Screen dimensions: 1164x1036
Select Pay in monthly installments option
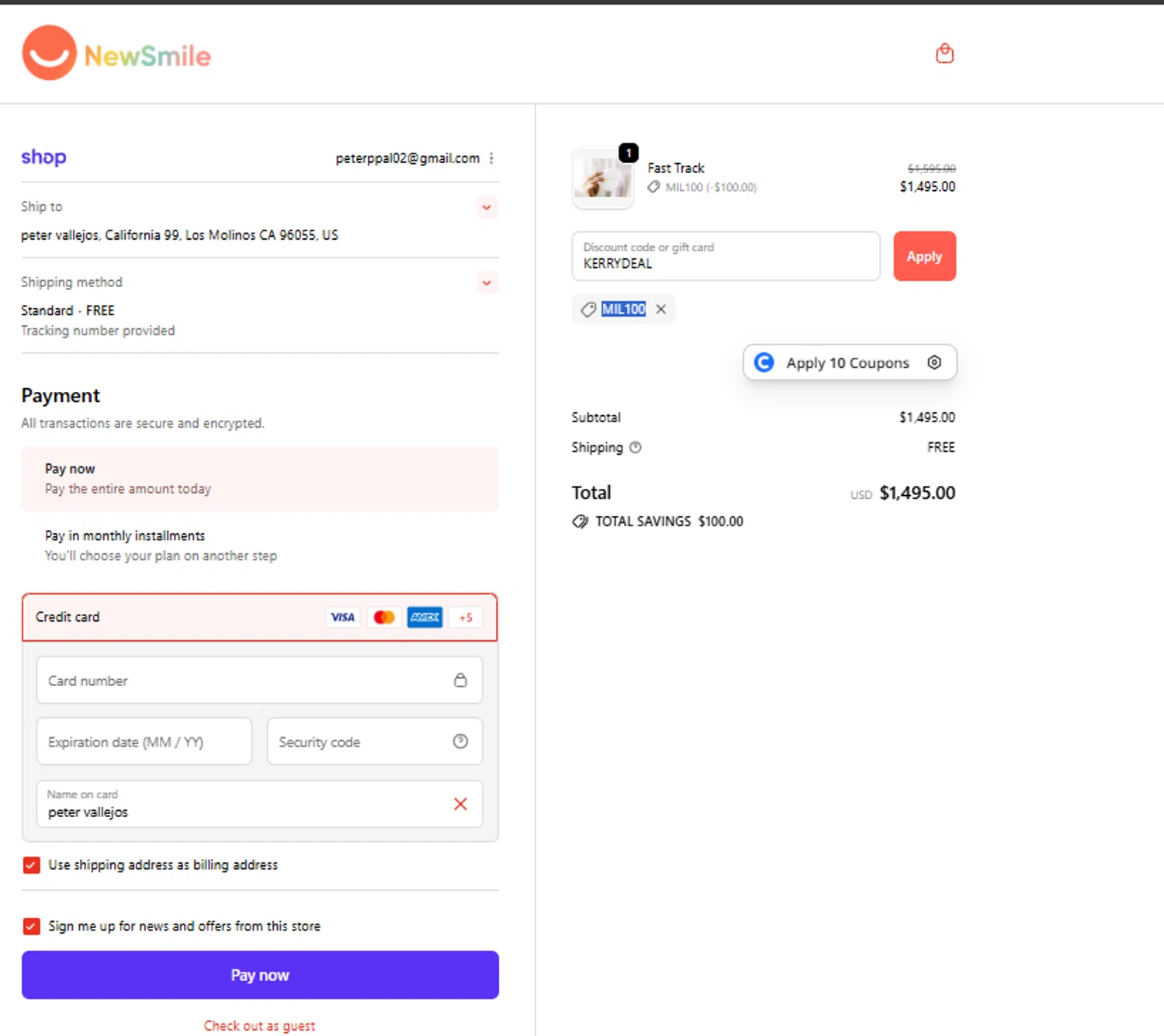260,546
